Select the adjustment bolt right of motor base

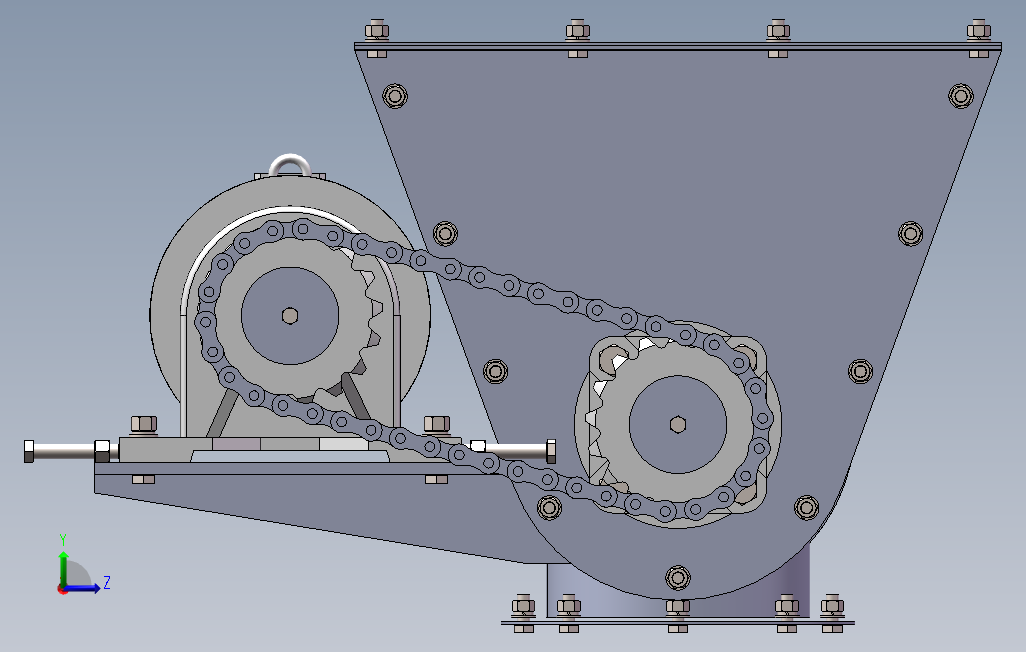click(x=514, y=450)
